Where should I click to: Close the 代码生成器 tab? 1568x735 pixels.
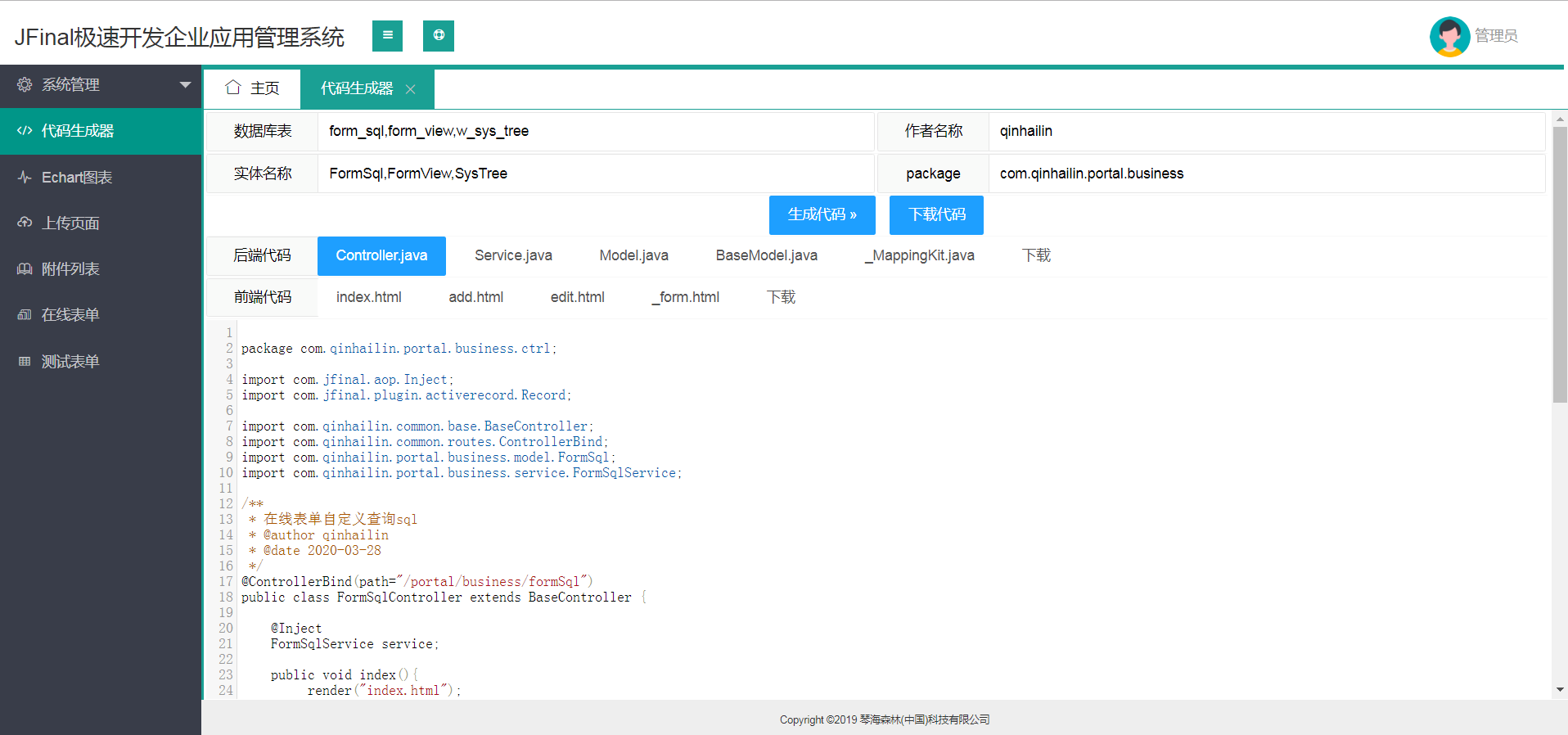coord(411,89)
